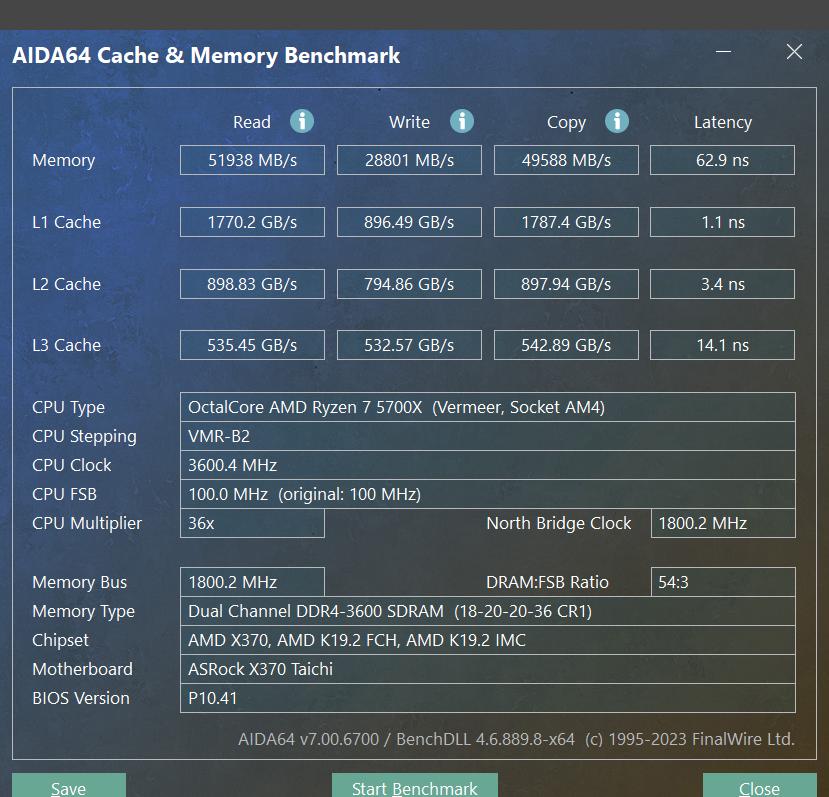Click Memory write value 28801 MB/s

409,160
